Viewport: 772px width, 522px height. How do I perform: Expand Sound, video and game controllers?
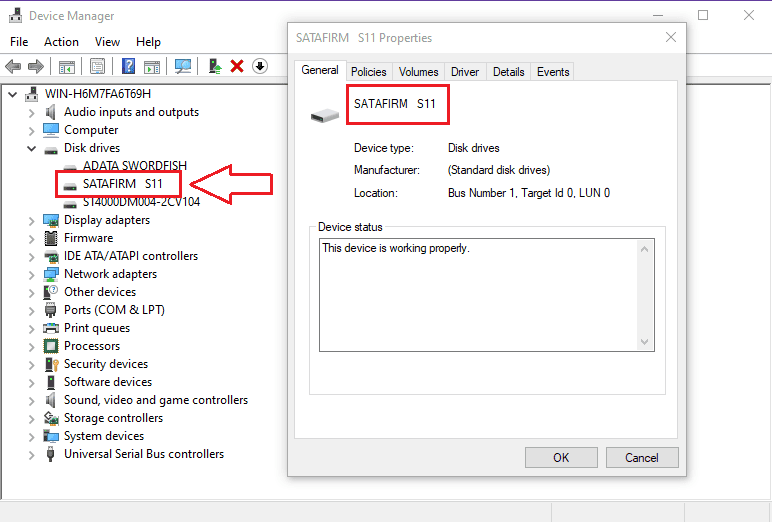point(32,401)
